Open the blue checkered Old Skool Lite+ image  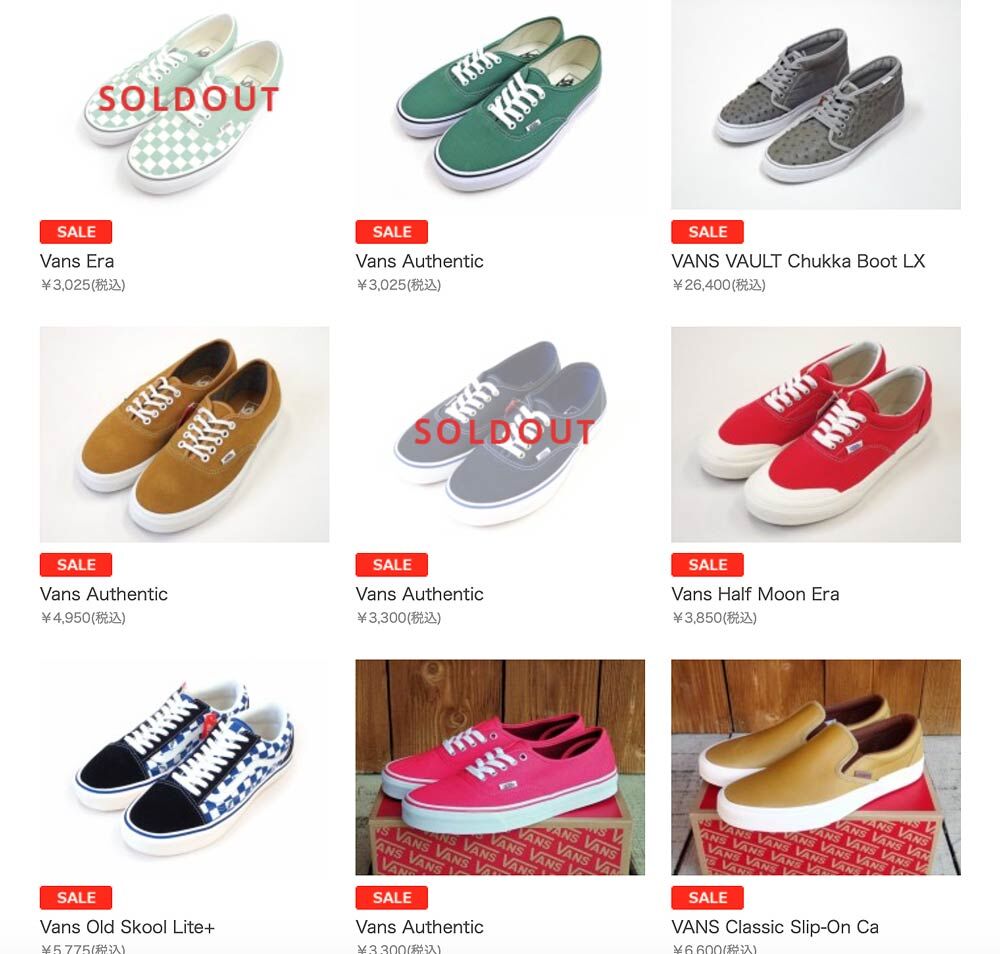coord(184,767)
